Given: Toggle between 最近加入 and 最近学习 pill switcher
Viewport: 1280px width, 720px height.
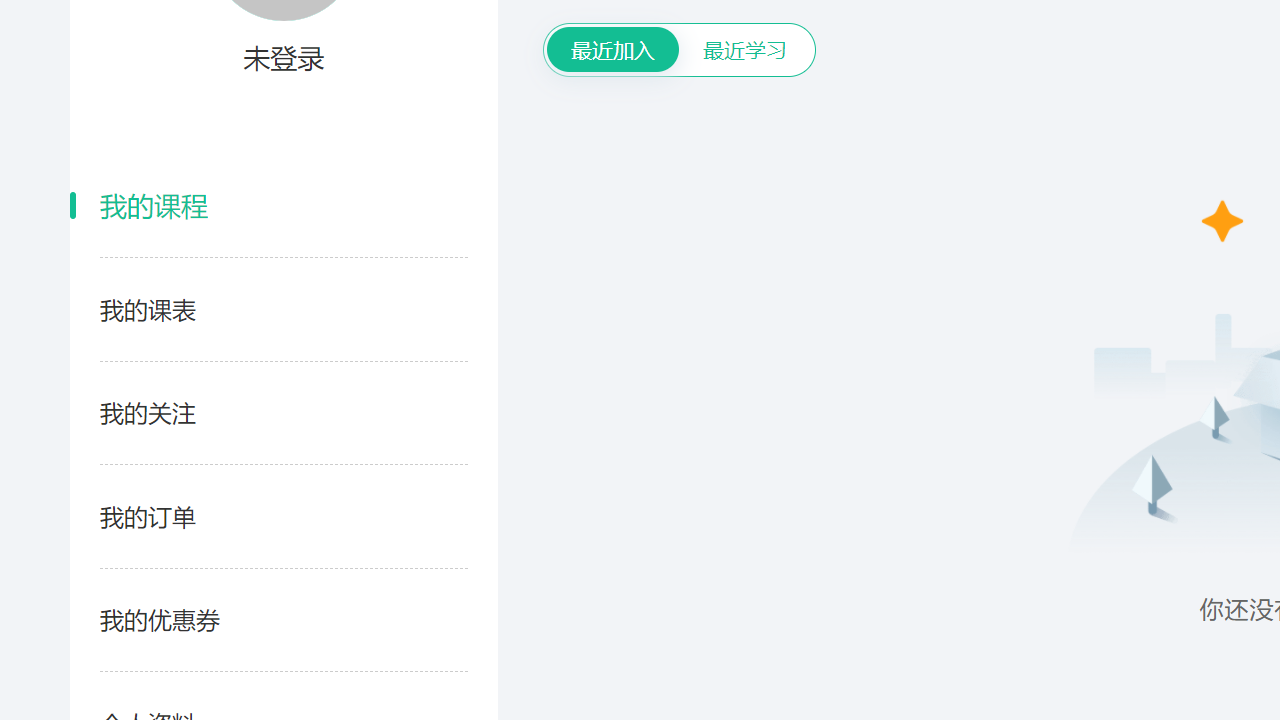Looking at the screenshot, I should (679, 49).
